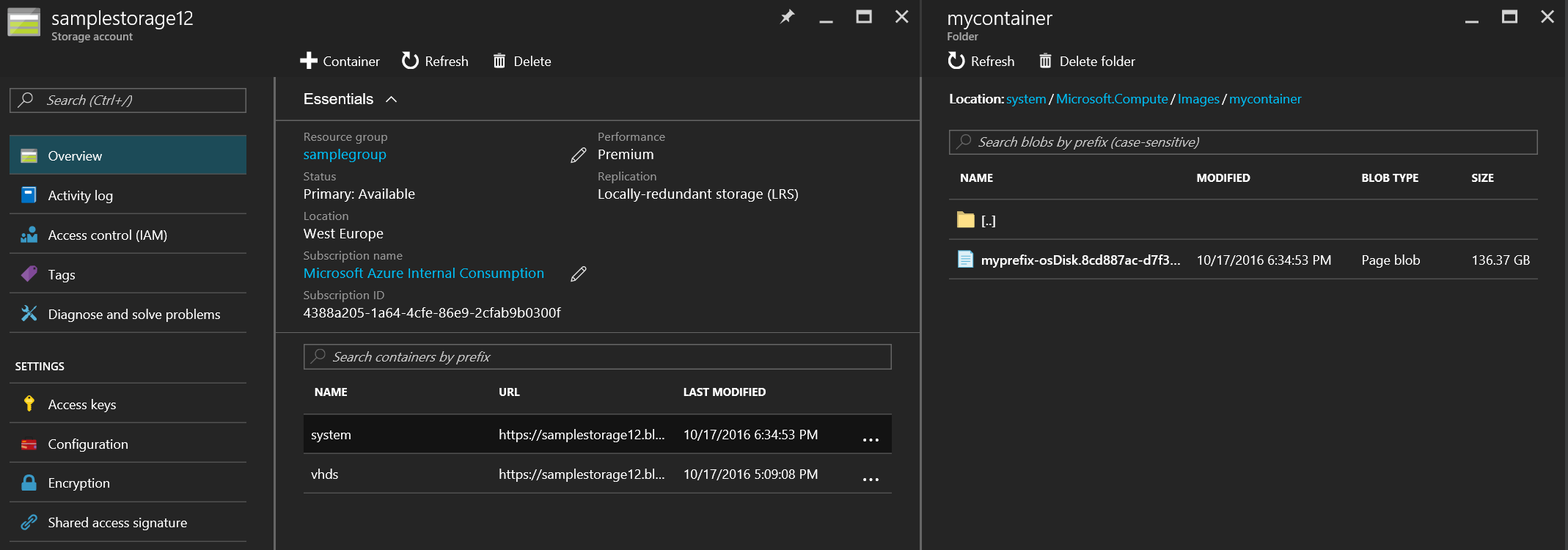Screen dimensions: 1568x550
Task: Click the purple Tags icon
Action: tap(29, 274)
